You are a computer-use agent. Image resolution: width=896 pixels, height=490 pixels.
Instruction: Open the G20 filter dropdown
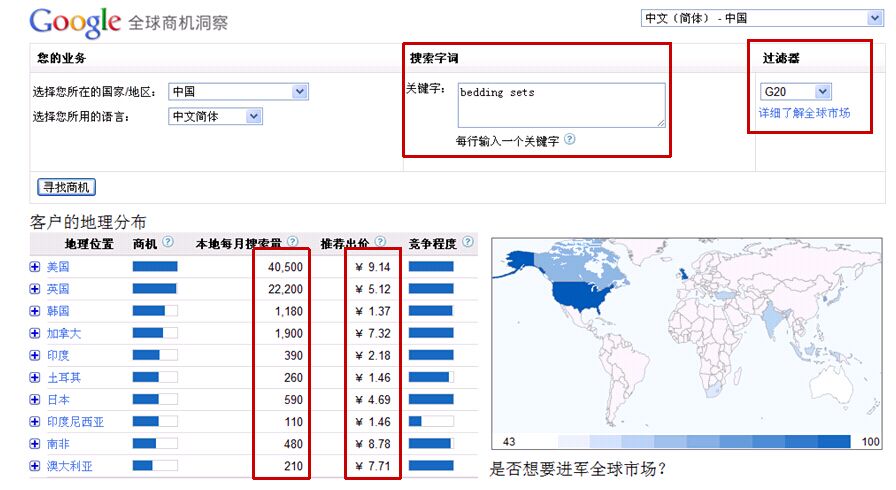795,91
